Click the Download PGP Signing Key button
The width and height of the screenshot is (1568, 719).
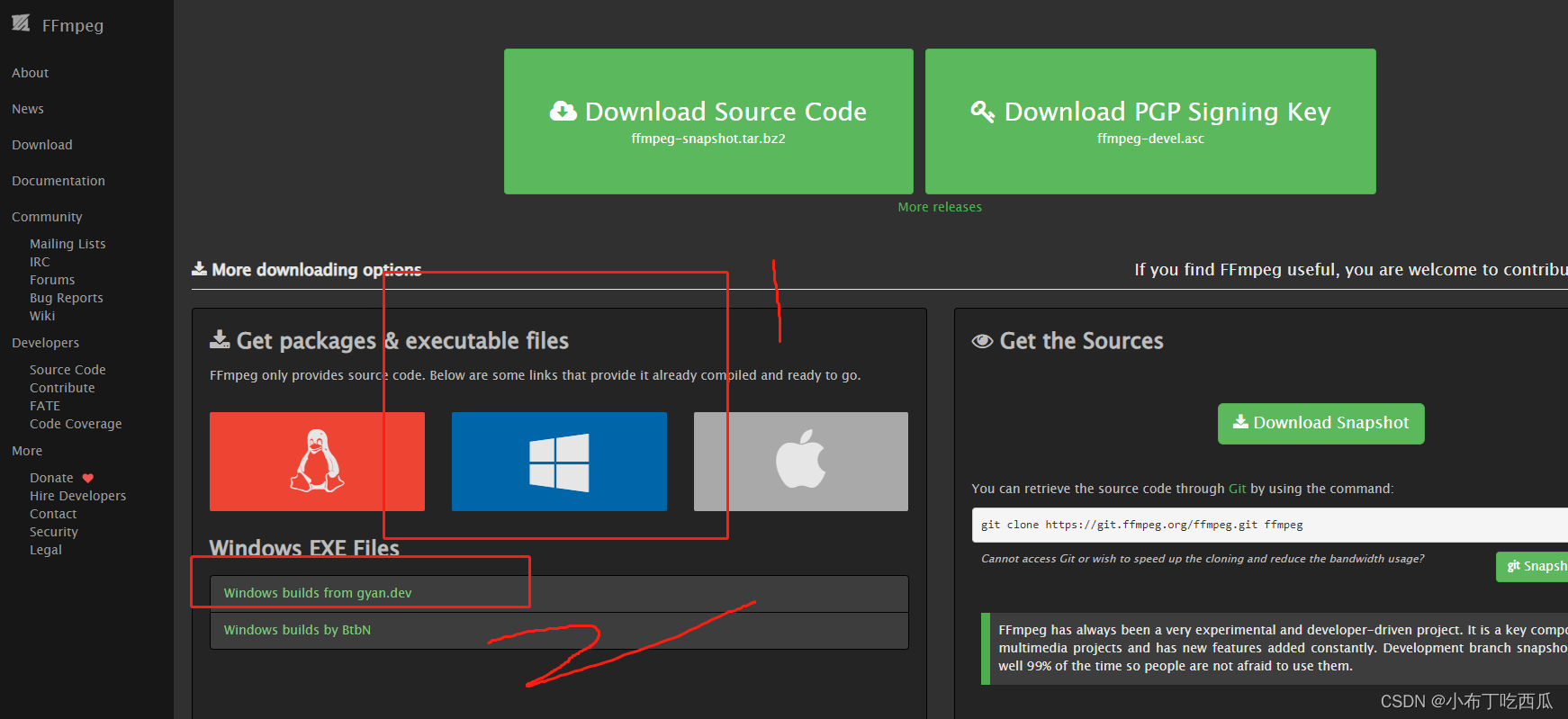1150,121
